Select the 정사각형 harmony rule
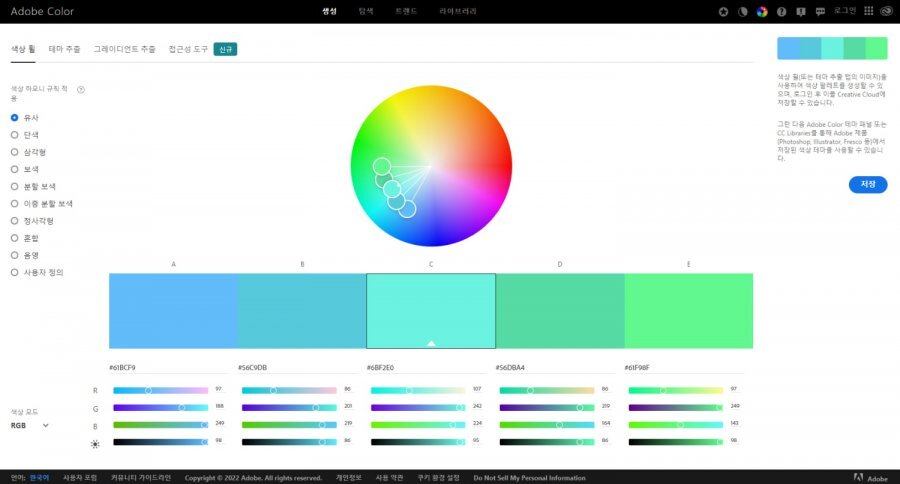Image resolution: width=900 pixels, height=484 pixels. pos(32,221)
